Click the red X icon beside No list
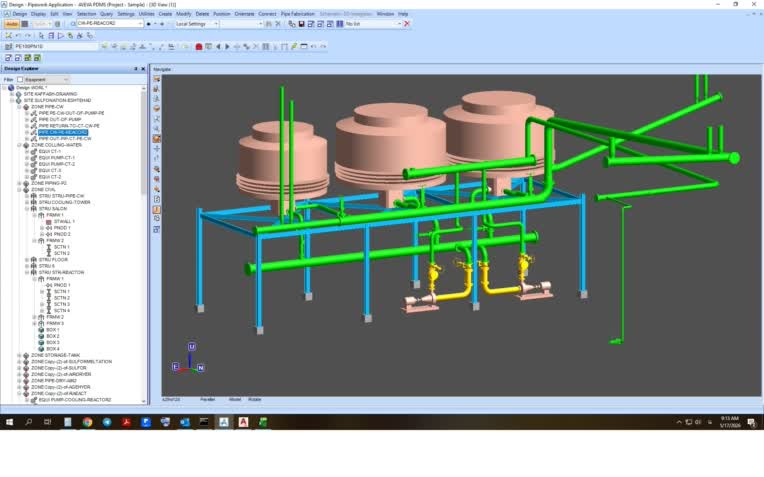Viewport: 764px width, 477px height. point(407,23)
